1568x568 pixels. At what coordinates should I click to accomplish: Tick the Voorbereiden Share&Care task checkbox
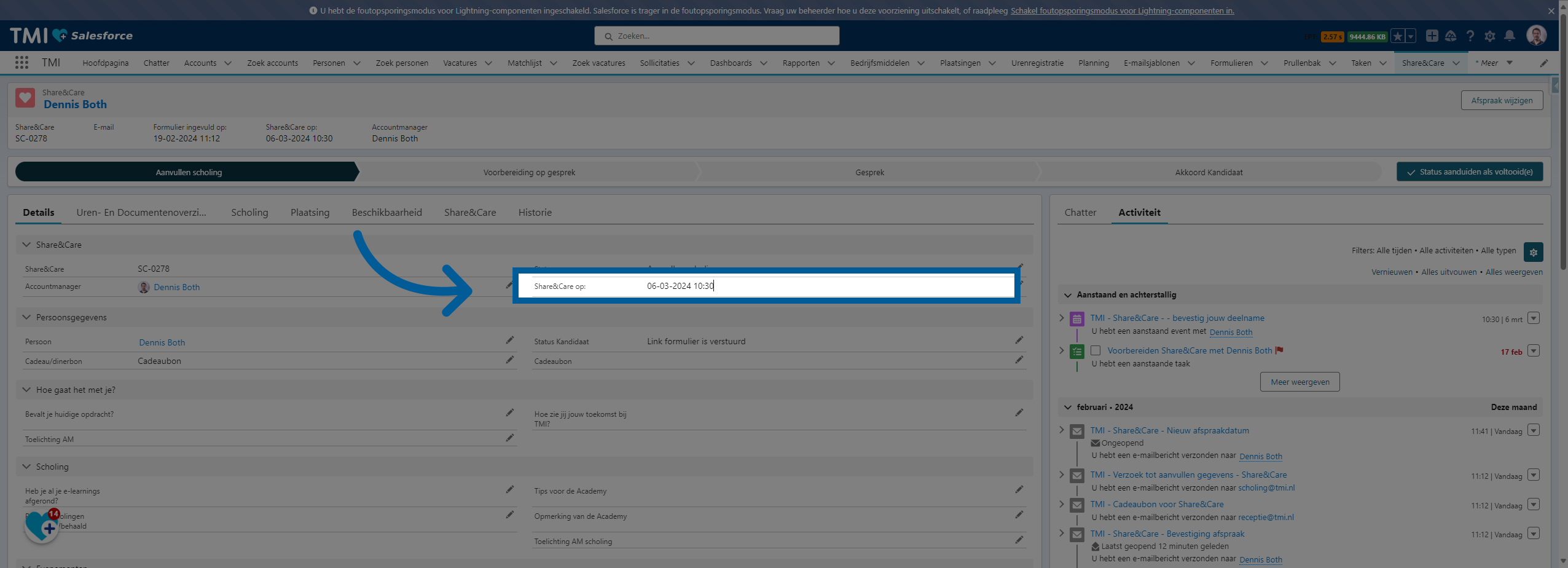pyautogui.click(x=1095, y=351)
